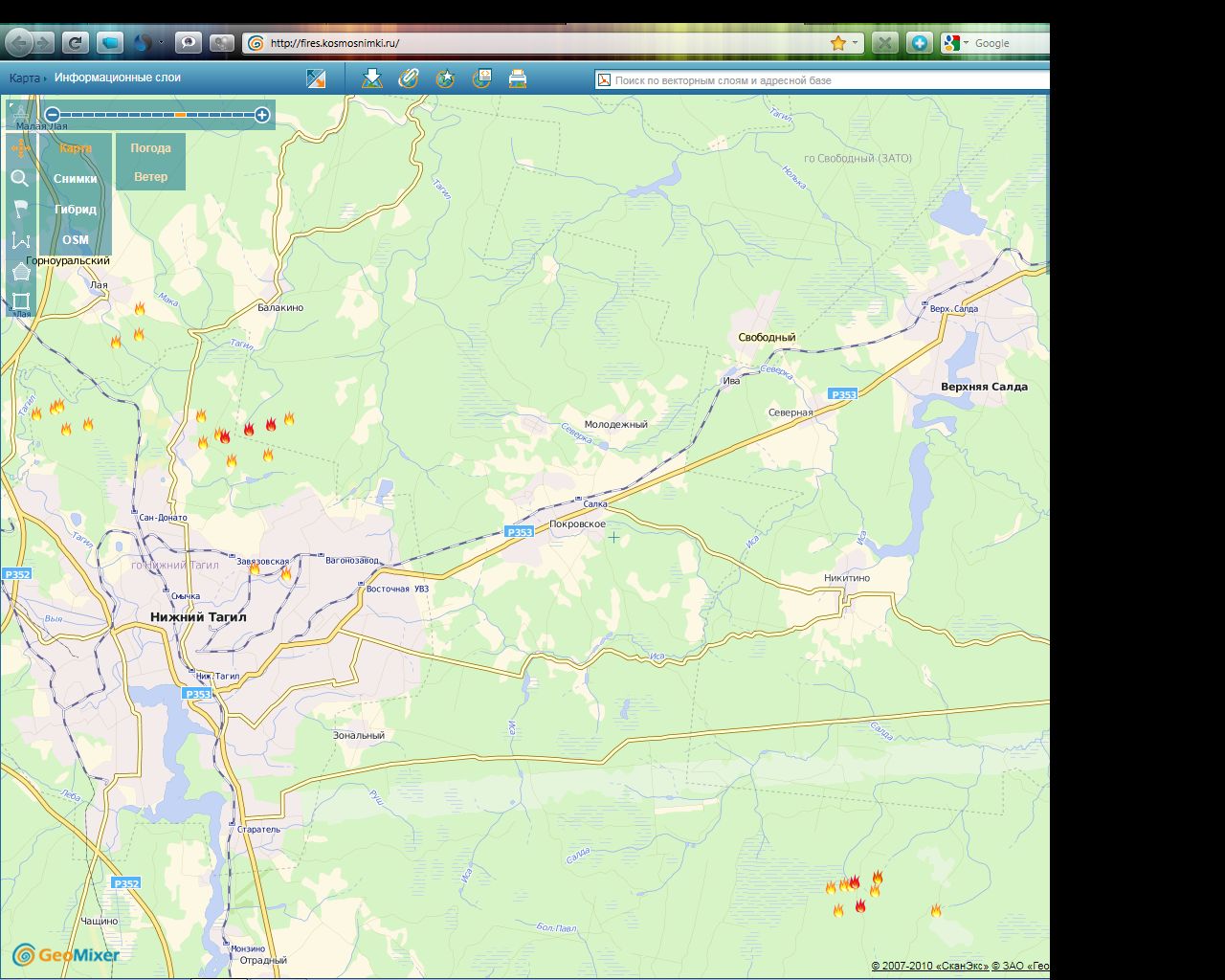Screen dimensions: 1225x980
Task: Open the Информационные слои menu
Action: coord(118,78)
